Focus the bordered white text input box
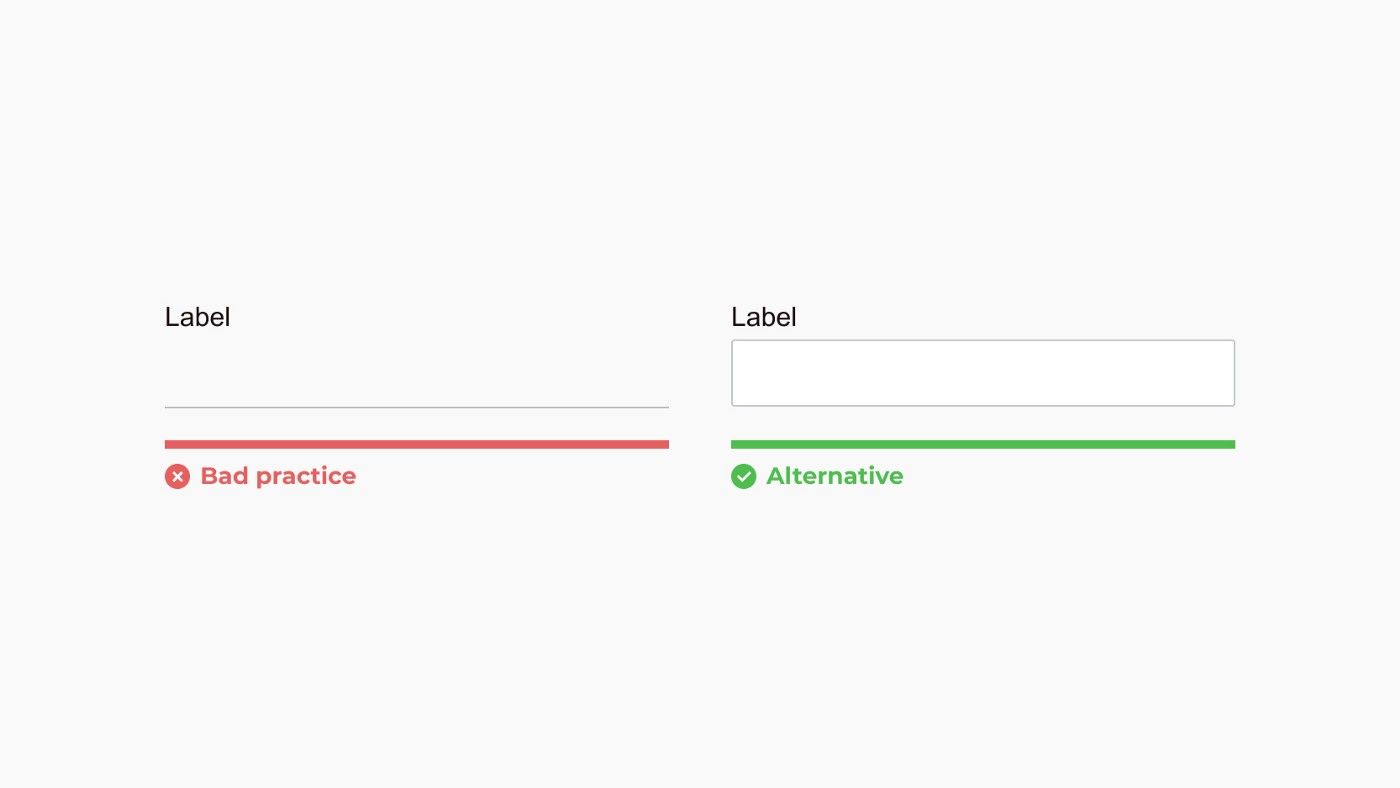Viewport: 1400px width, 788px height. tap(983, 373)
